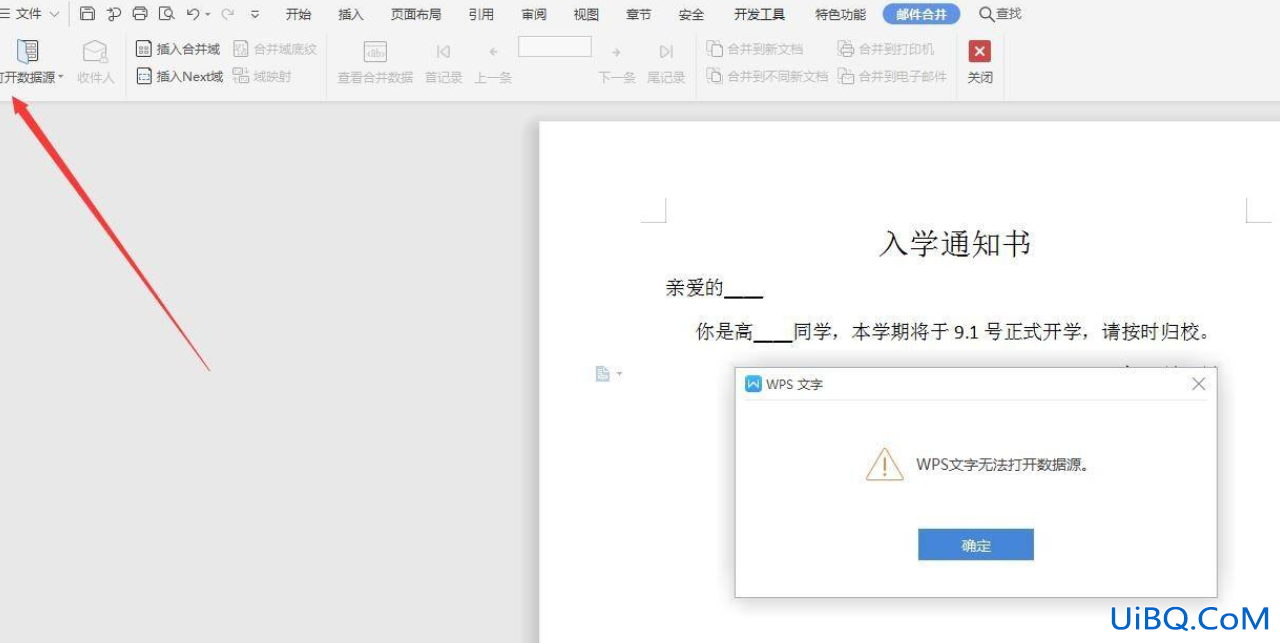The image size is (1280, 643).
Task: Switch to the 开始 tab
Action: pyautogui.click(x=298, y=14)
